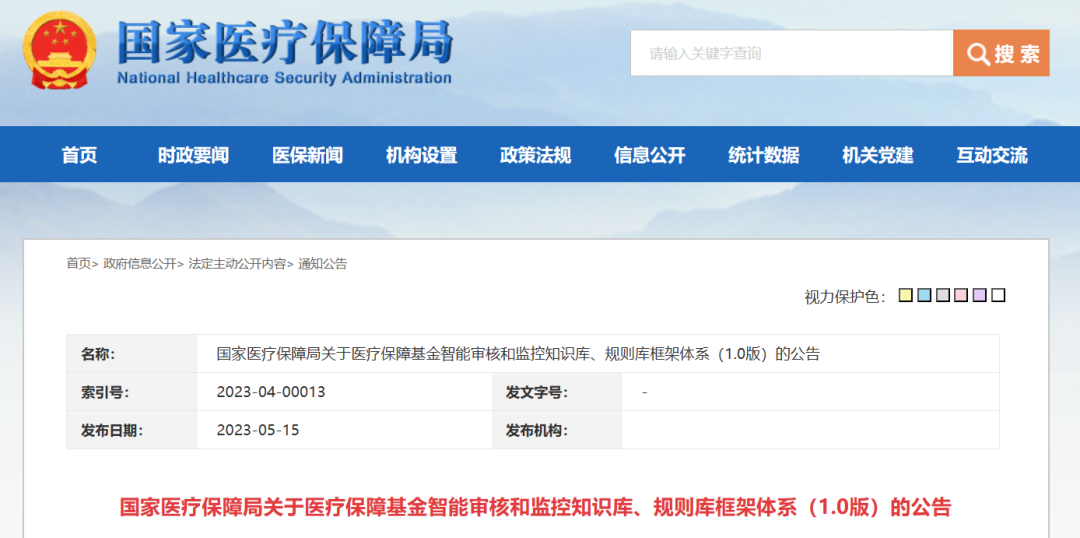Select the pink eye-protection color swatch

(962, 296)
